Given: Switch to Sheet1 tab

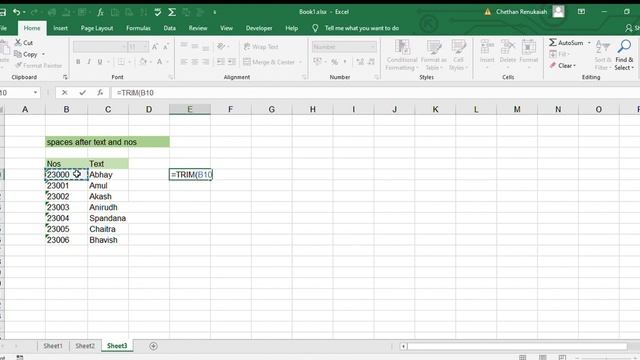Looking at the screenshot, I should (53, 346).
